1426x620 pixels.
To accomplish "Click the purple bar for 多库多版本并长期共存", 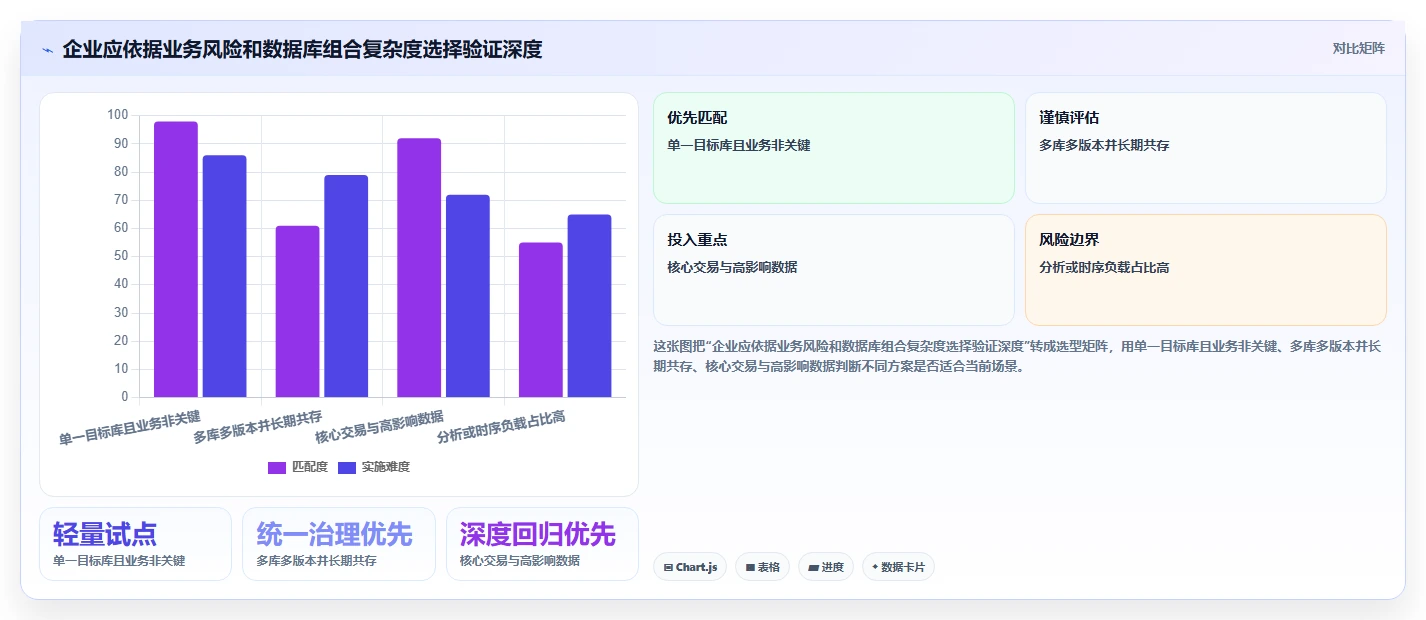I will pos(297,311).
